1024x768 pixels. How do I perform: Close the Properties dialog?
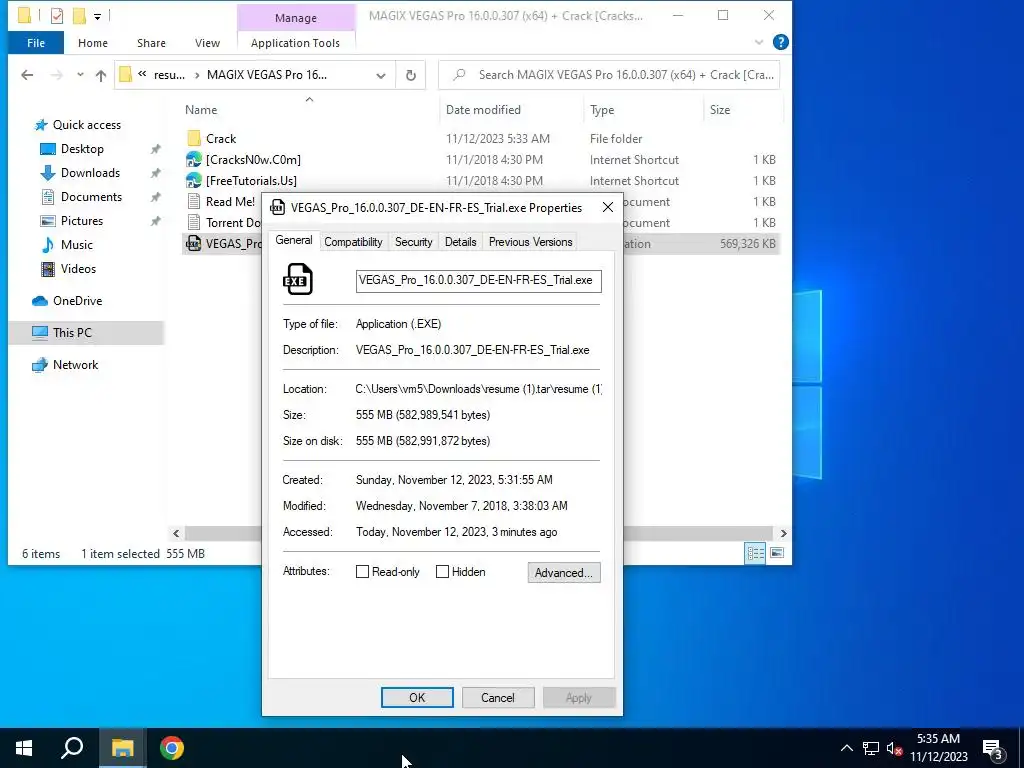point(607,207)
